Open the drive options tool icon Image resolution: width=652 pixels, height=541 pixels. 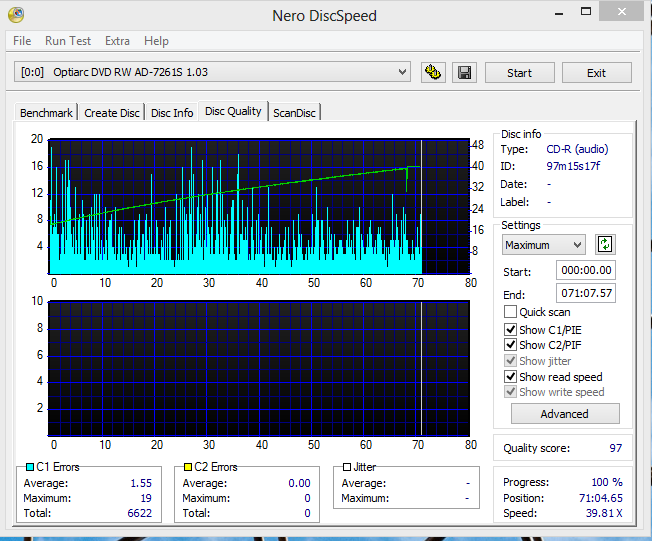point(433,73)
